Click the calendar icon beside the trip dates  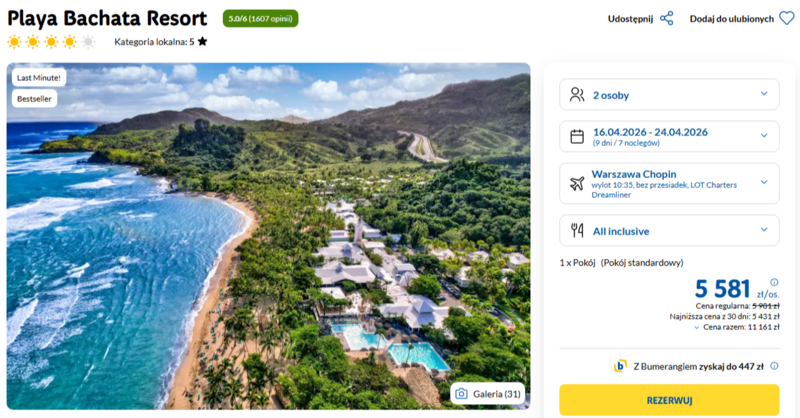[x=577, y=137]
